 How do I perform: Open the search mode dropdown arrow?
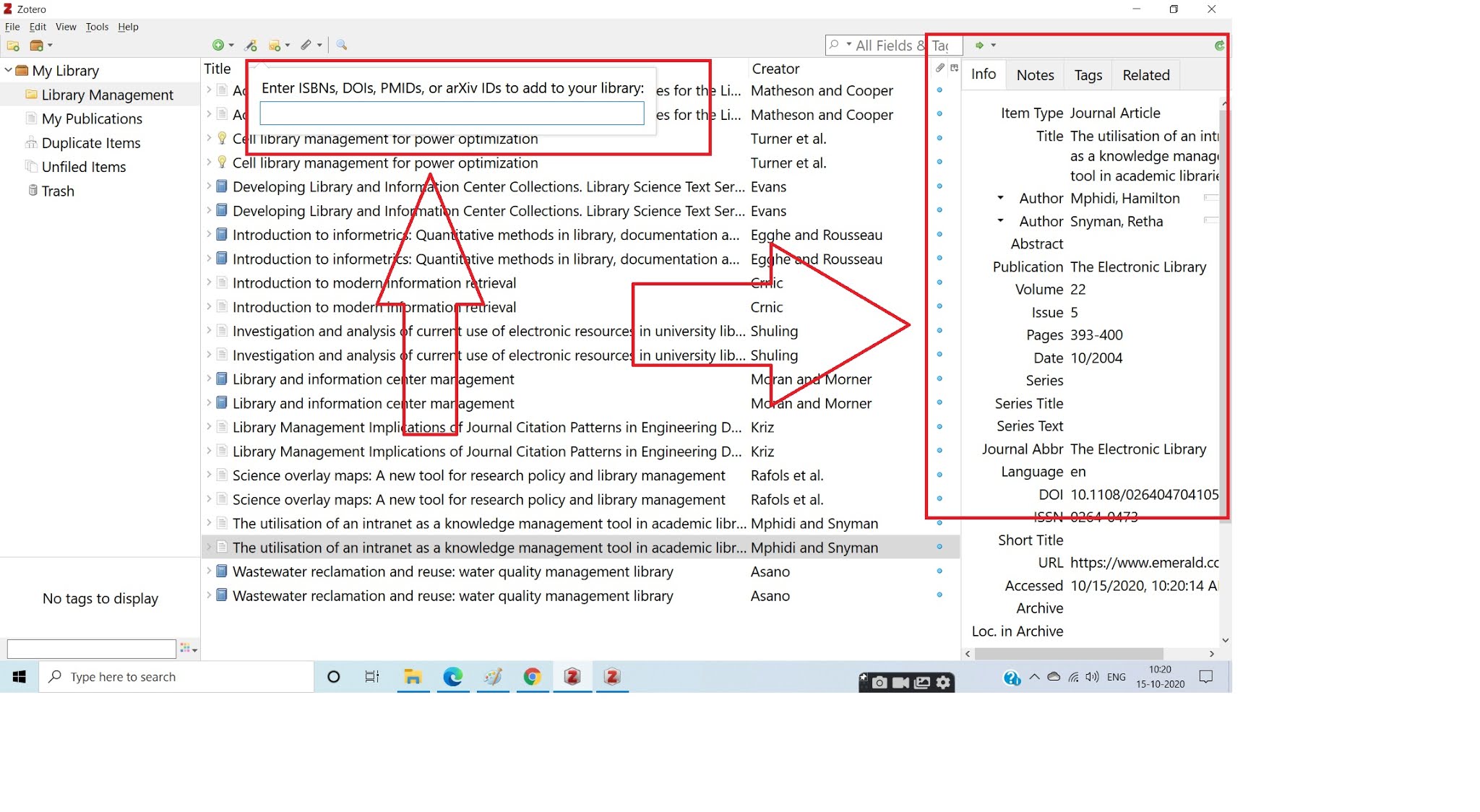[x=849, y=45]
